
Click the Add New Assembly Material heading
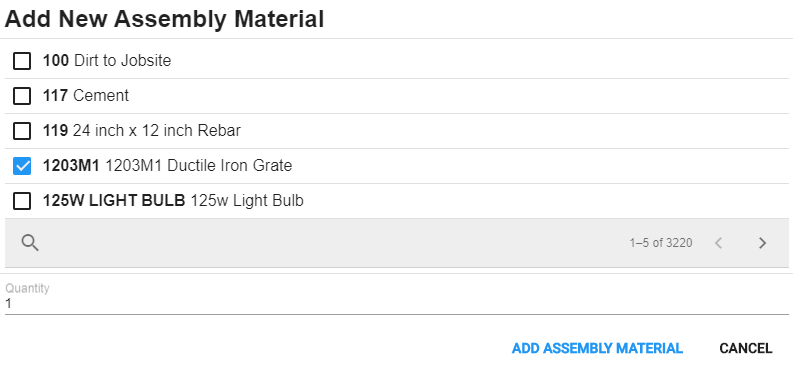click(164, 19)
